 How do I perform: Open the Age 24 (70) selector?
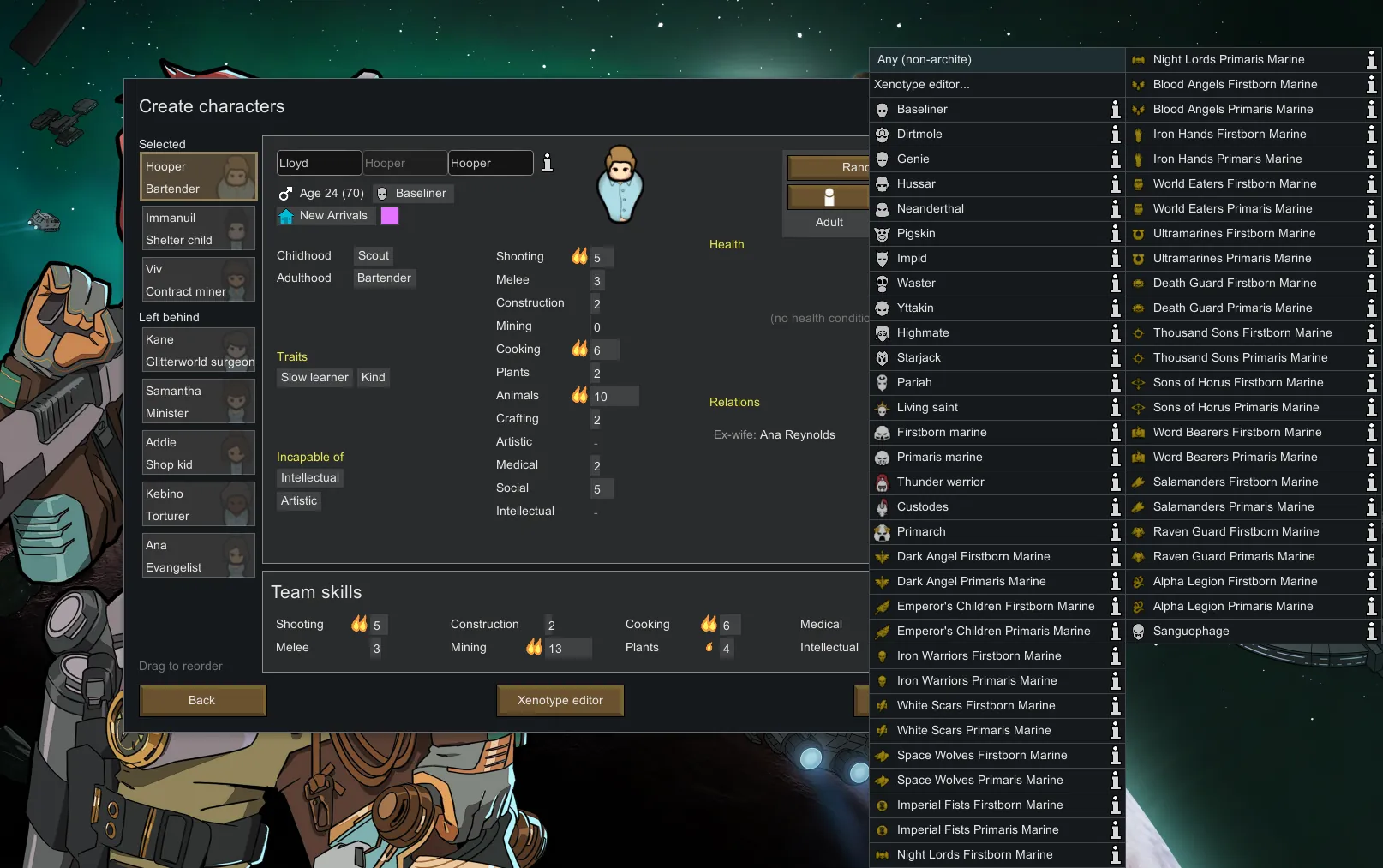click(322, 194)
